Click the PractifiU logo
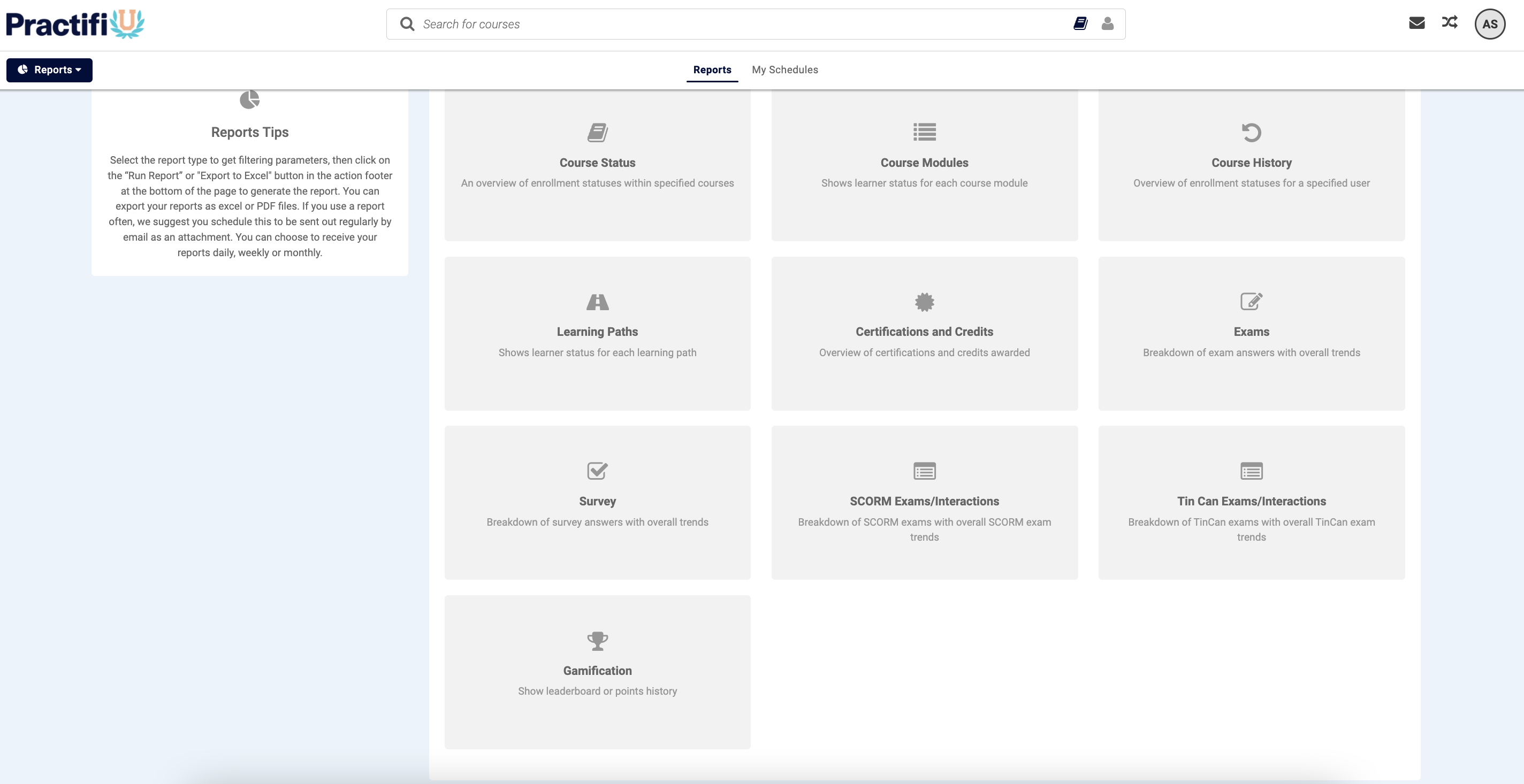 coord(75,24)
